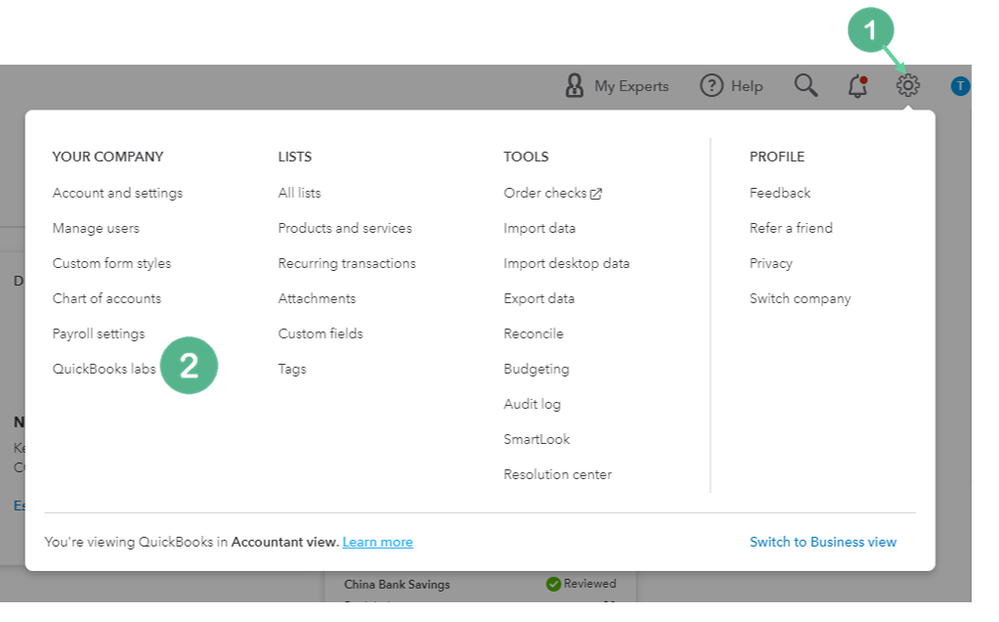The image size is (999, 622).
Task: Open the Help question mark icon
Action: (x=711, y=86)
